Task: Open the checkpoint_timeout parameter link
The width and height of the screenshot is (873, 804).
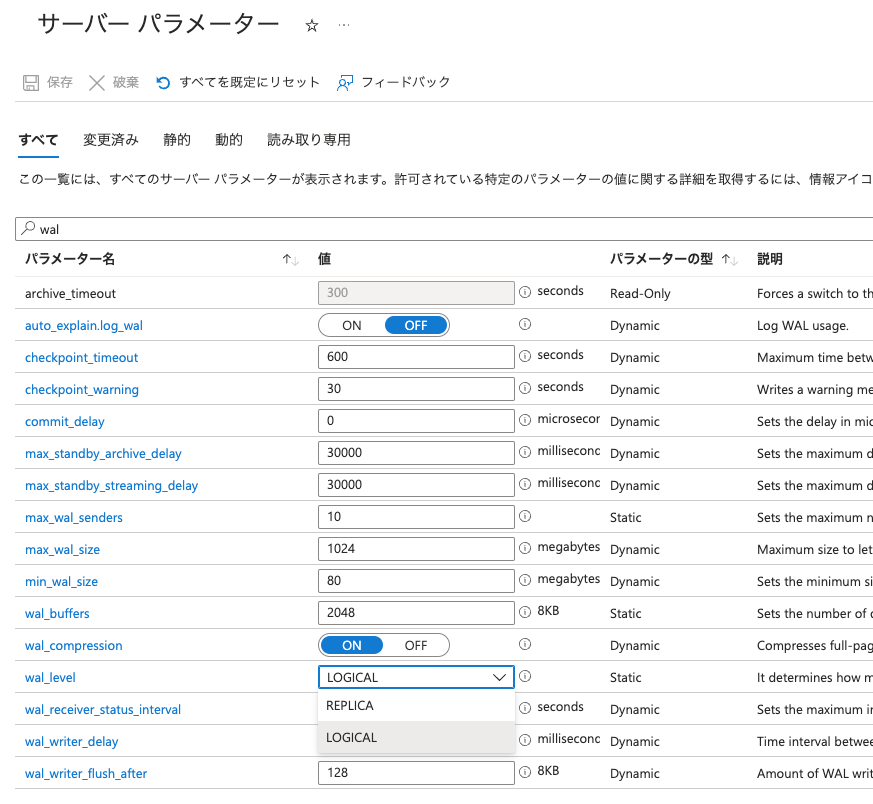Action: (x=81, y=357)
